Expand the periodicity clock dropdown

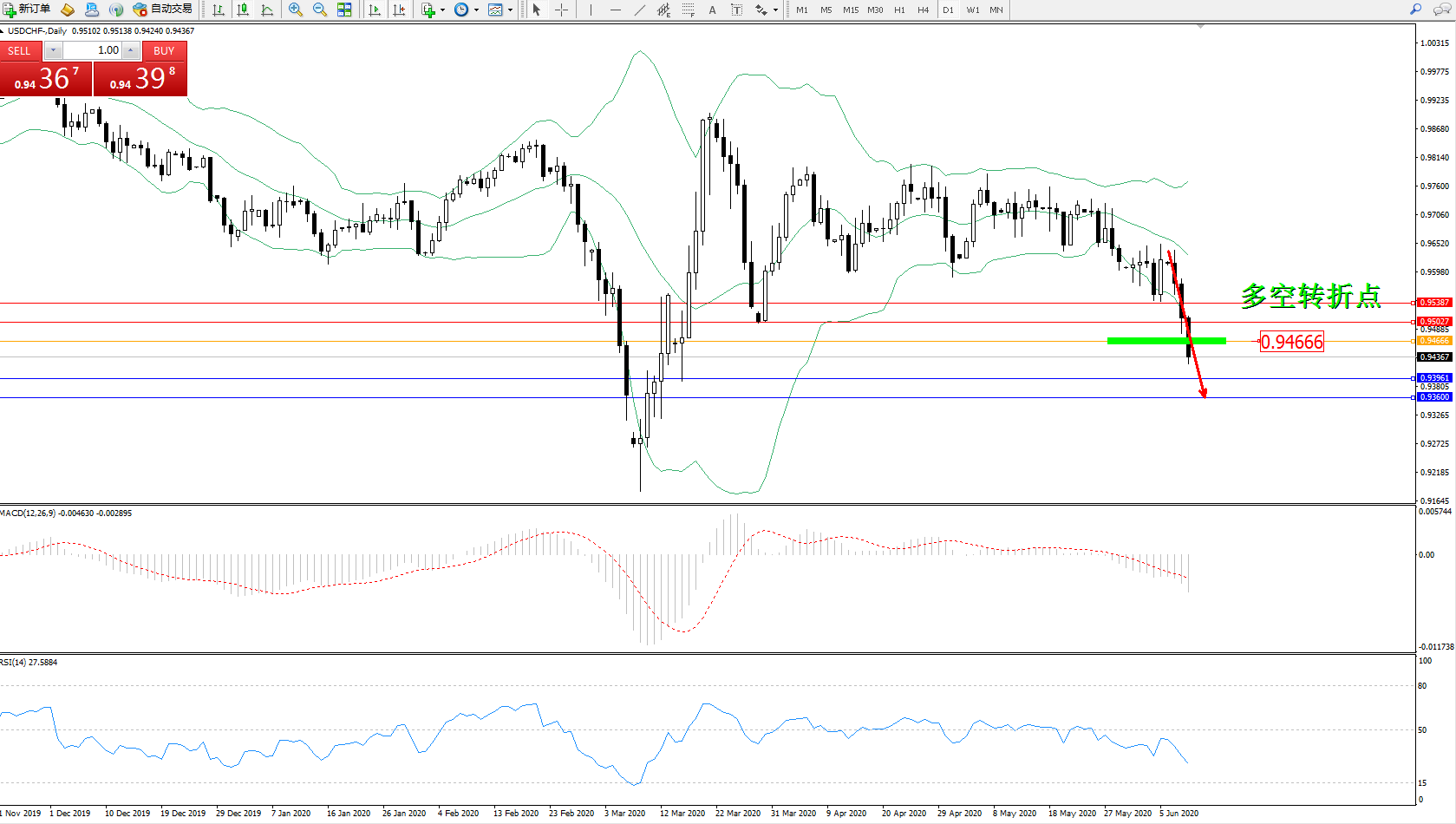[476, 10]
